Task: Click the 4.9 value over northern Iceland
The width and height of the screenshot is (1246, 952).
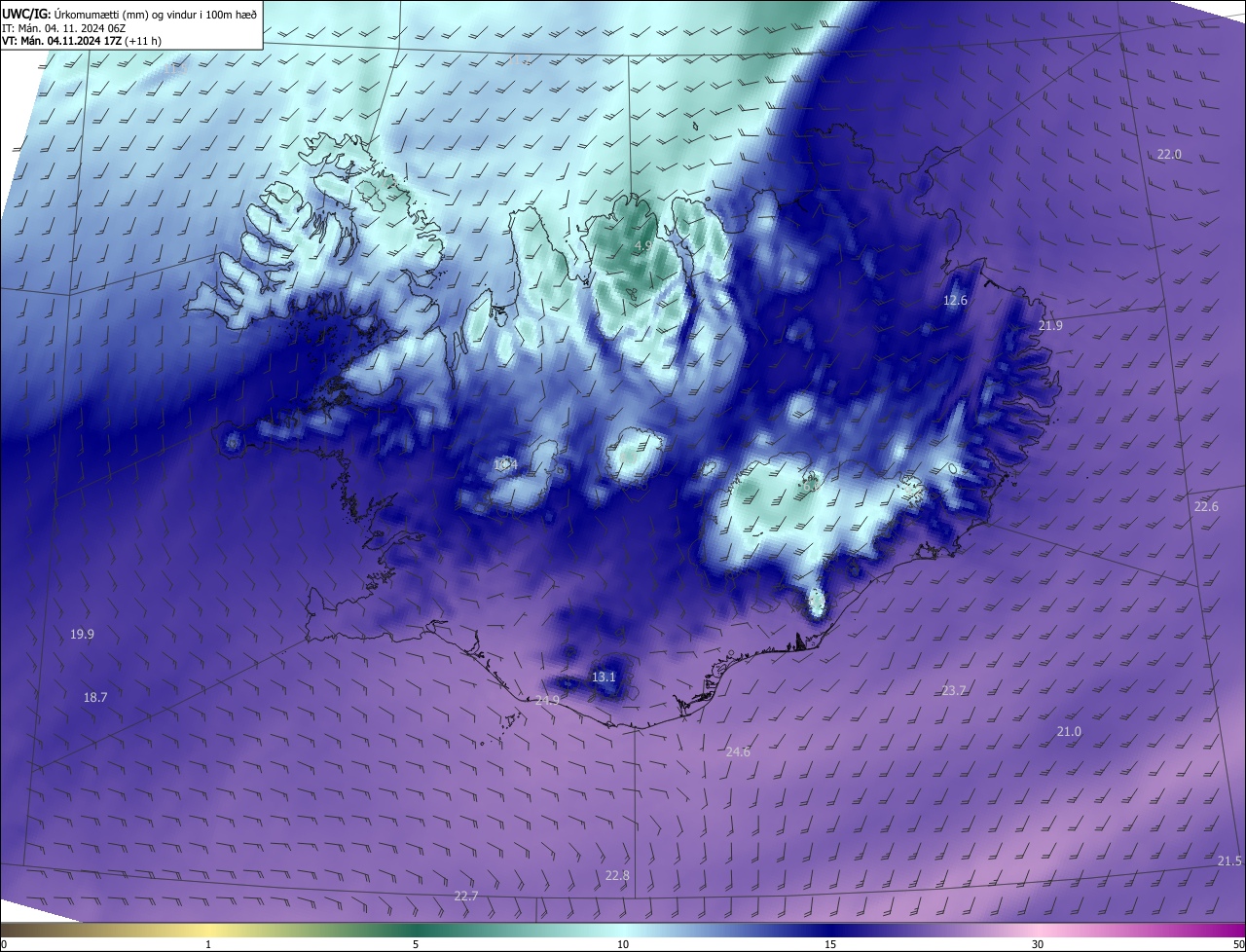Action: 642,246
